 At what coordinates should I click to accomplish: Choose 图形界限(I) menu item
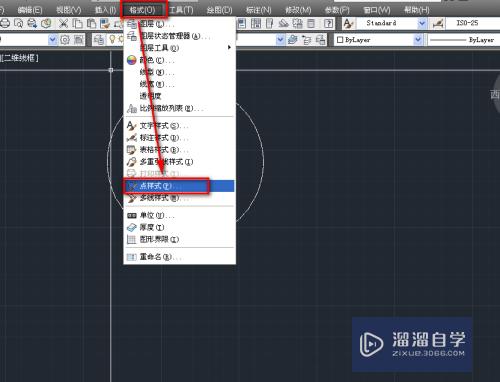pos(180,239)
